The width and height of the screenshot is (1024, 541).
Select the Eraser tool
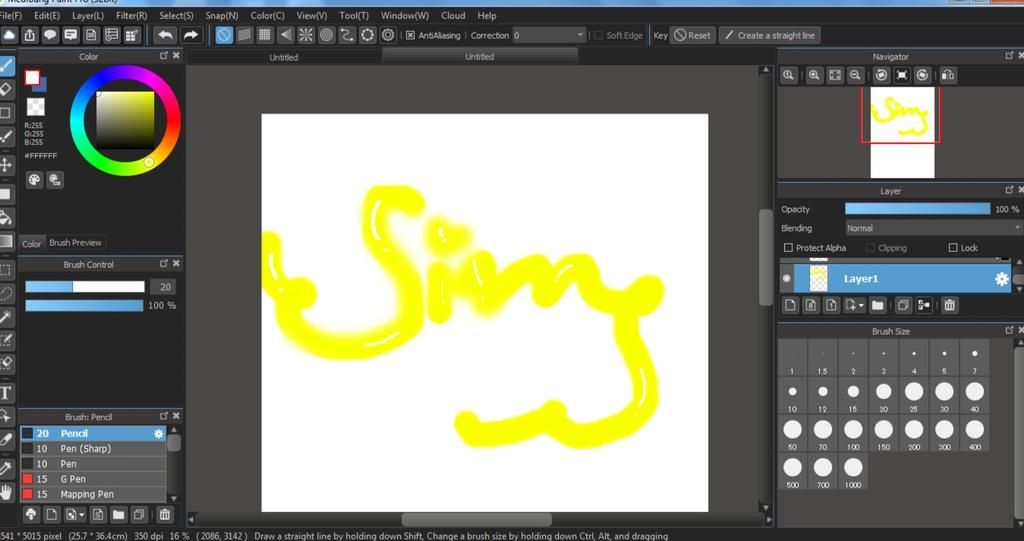point(6,88)
